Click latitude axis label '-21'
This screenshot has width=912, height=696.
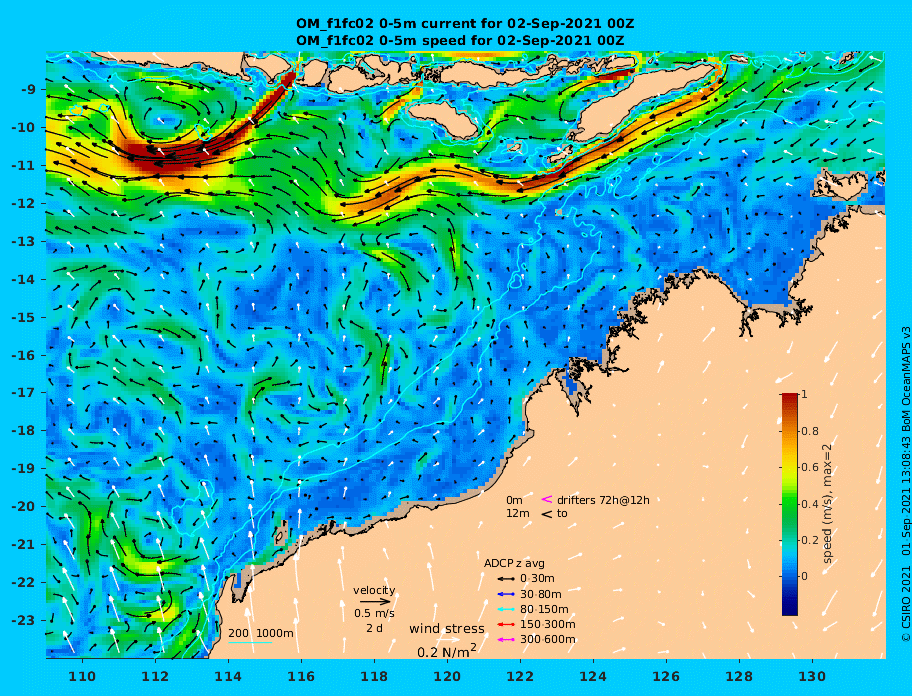pos(23,545)
